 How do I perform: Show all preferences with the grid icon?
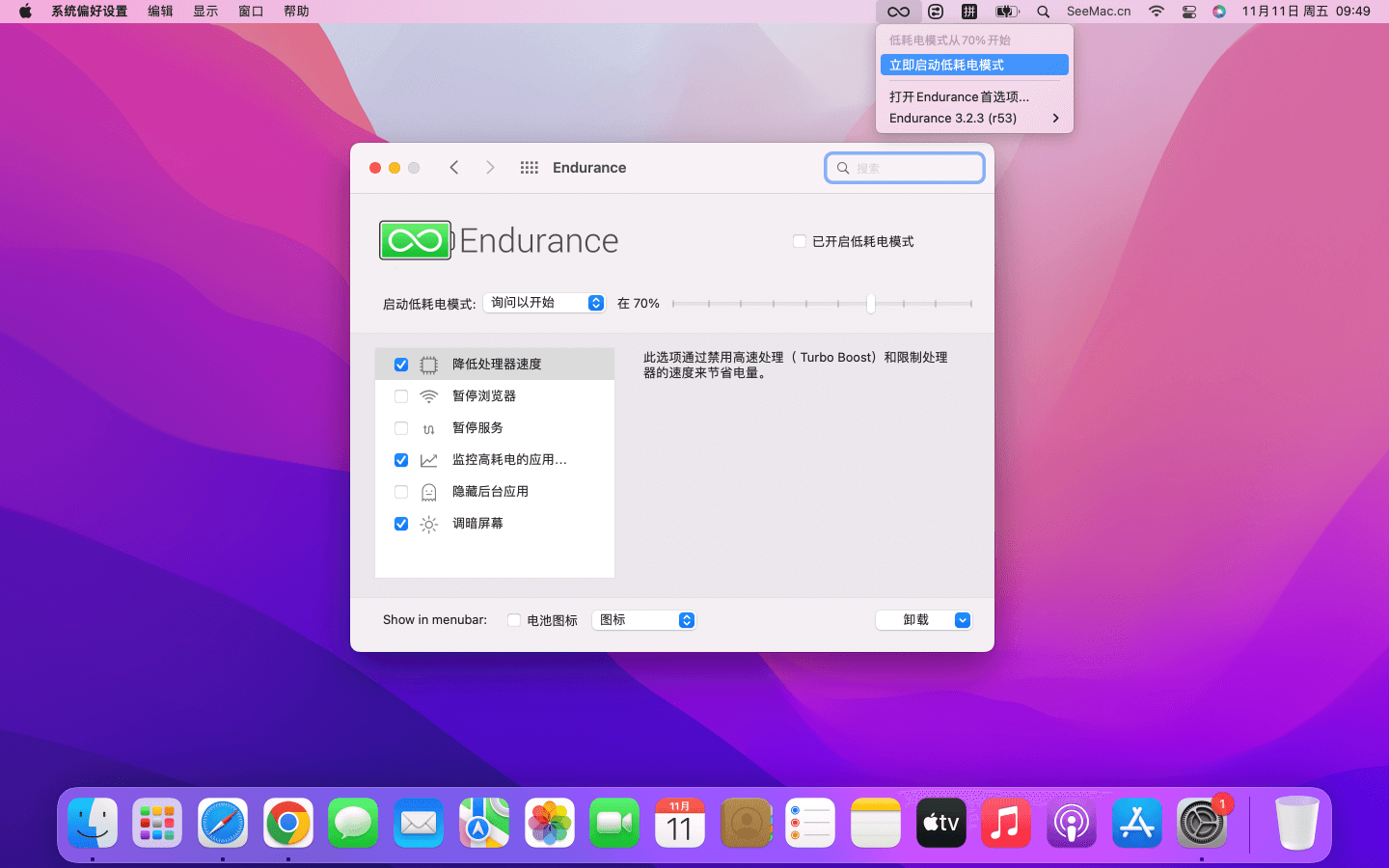[529, 168]
